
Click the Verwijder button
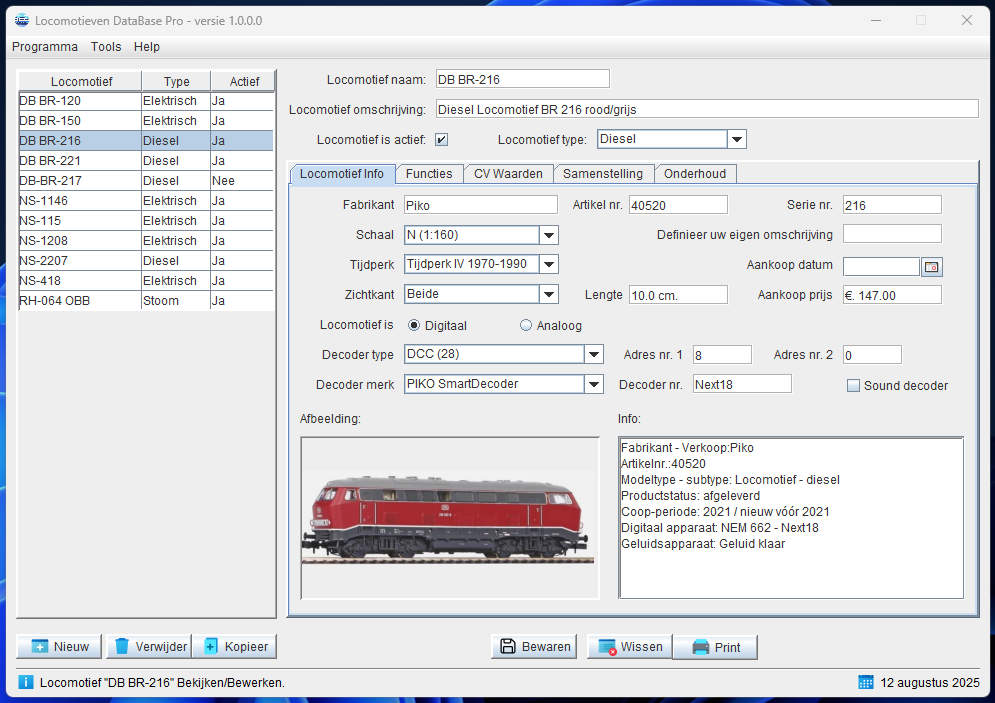(150, 647)
